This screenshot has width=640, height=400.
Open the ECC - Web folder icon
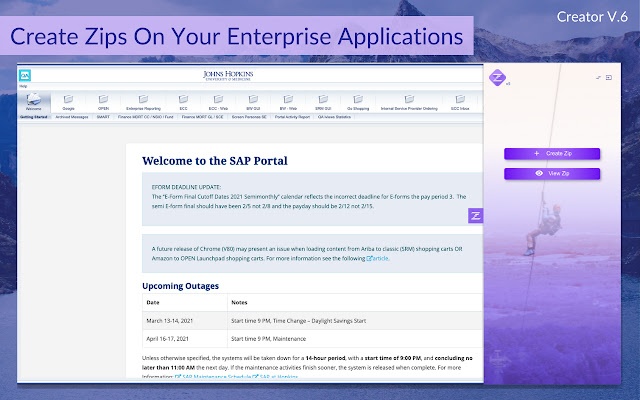click(218, 99)
